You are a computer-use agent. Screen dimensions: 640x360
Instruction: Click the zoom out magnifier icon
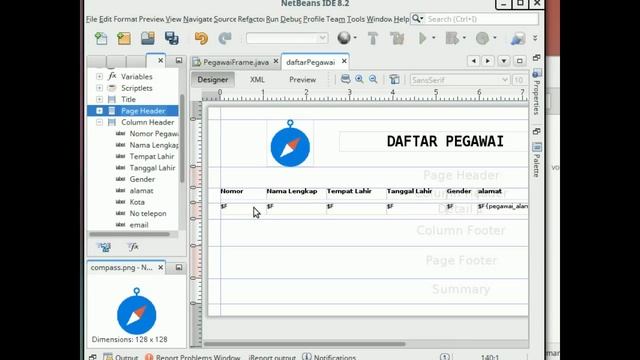[373, 79]
